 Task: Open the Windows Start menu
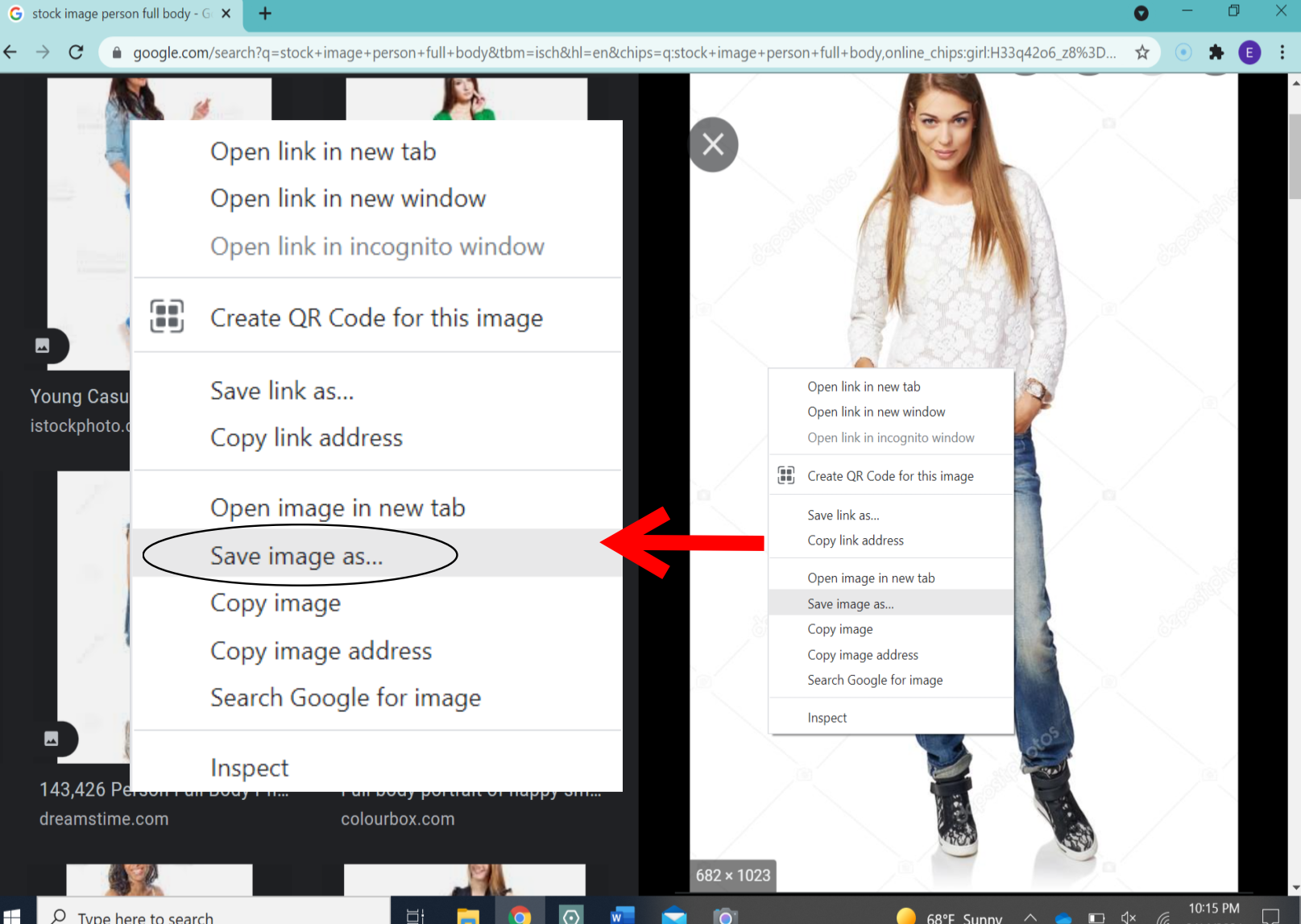pos(11,917)
